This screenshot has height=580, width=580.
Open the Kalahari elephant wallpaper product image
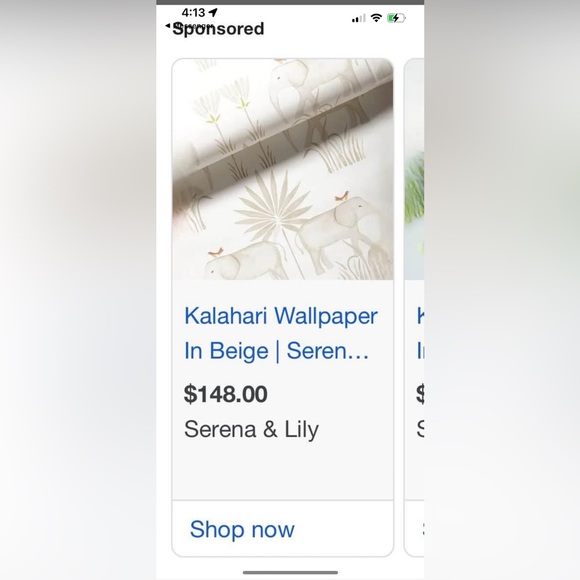283,169
